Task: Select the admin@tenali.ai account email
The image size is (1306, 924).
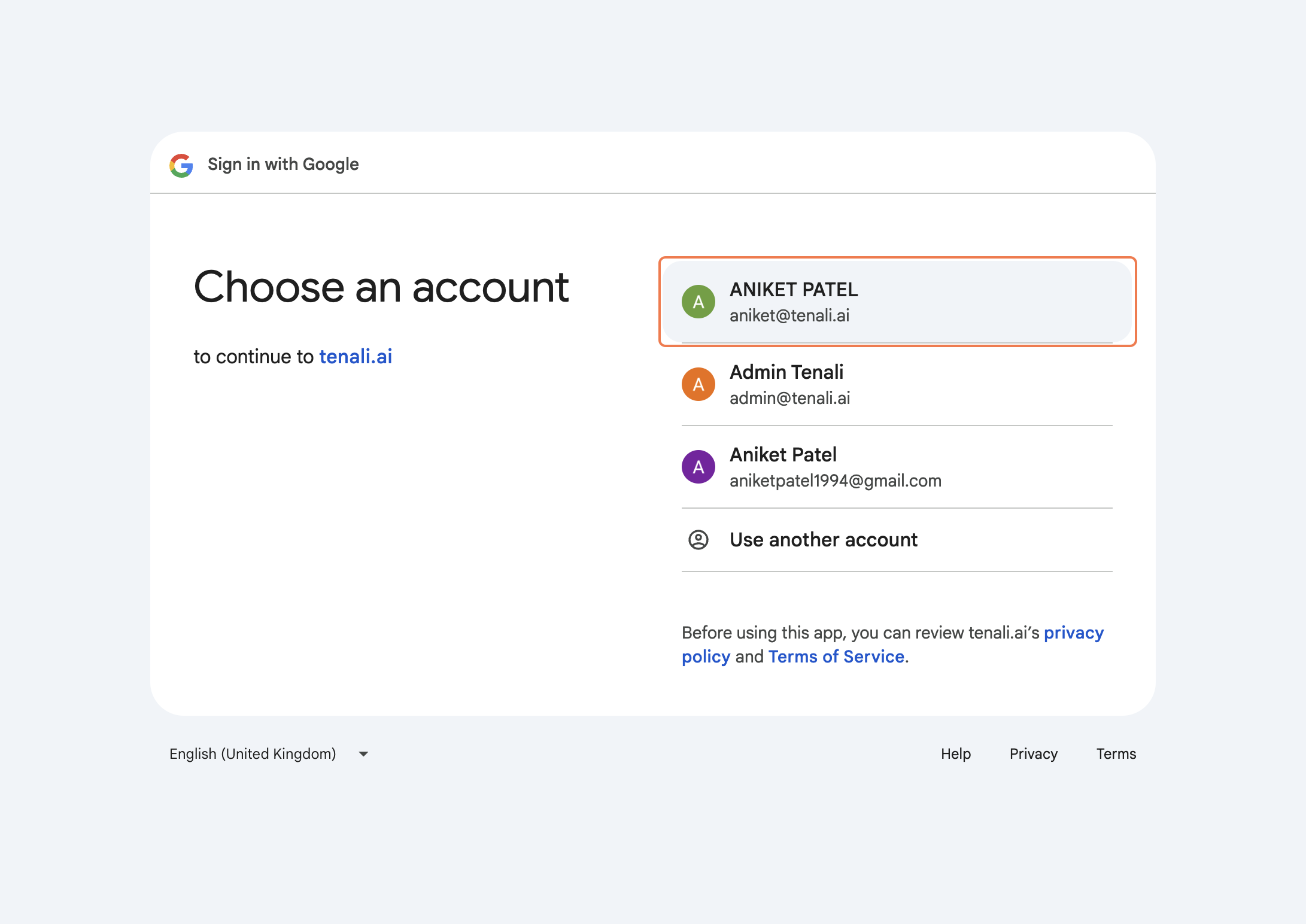Action: 789,399
